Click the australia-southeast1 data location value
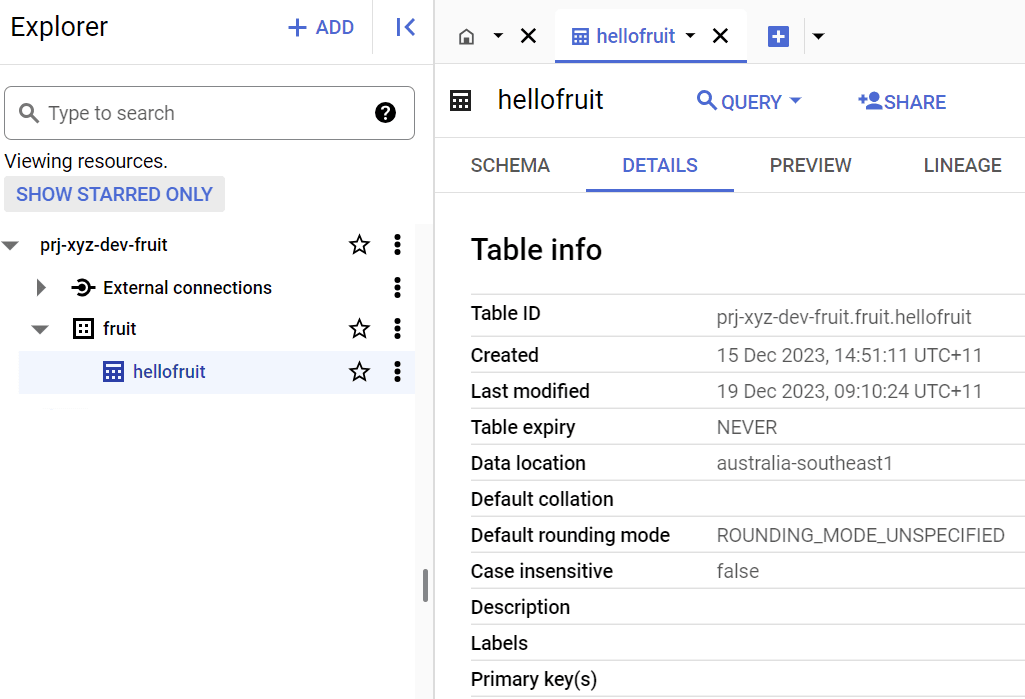 point(805,463)
